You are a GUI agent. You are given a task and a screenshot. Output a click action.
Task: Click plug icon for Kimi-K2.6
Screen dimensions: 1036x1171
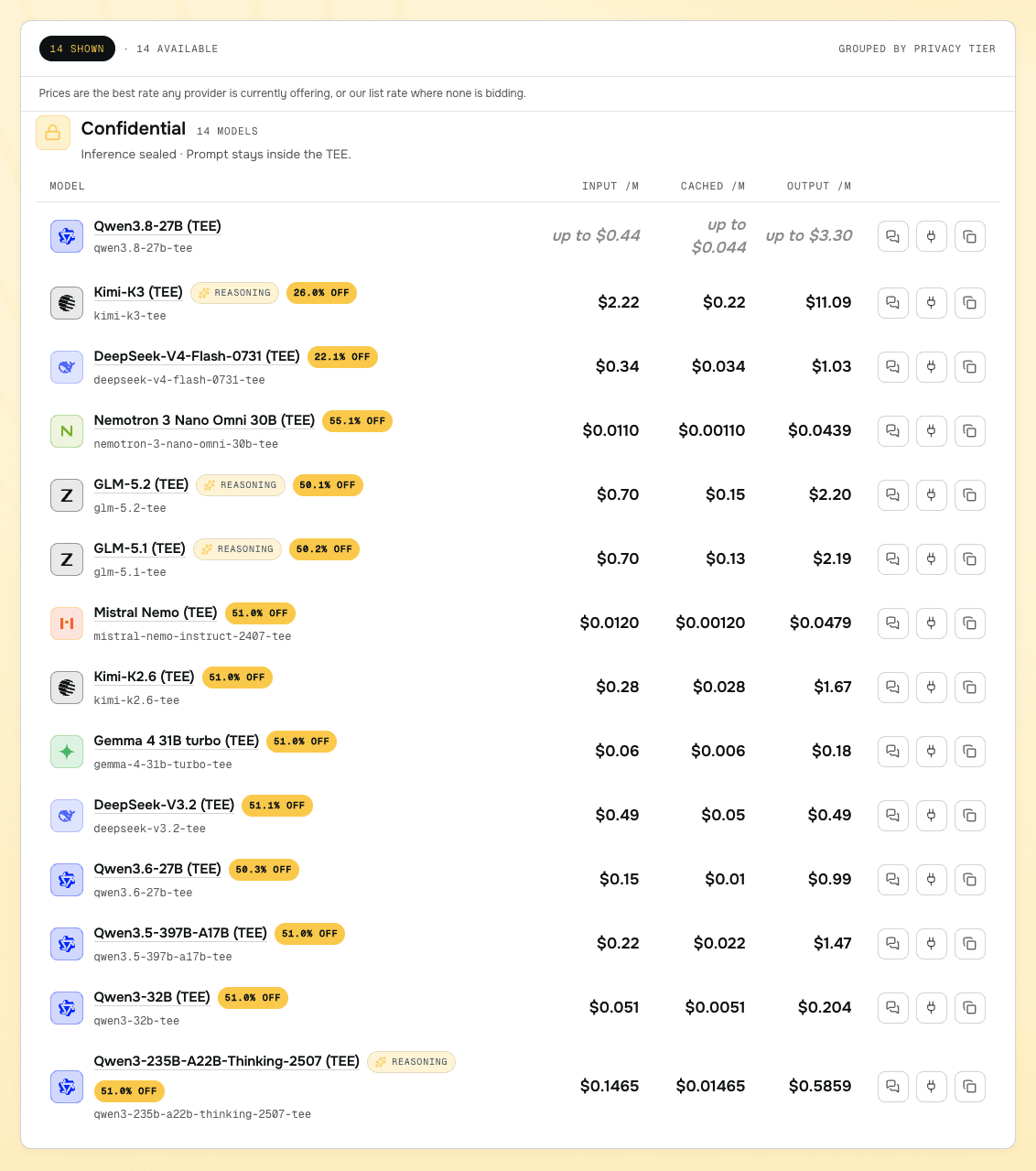pos(932,687)
